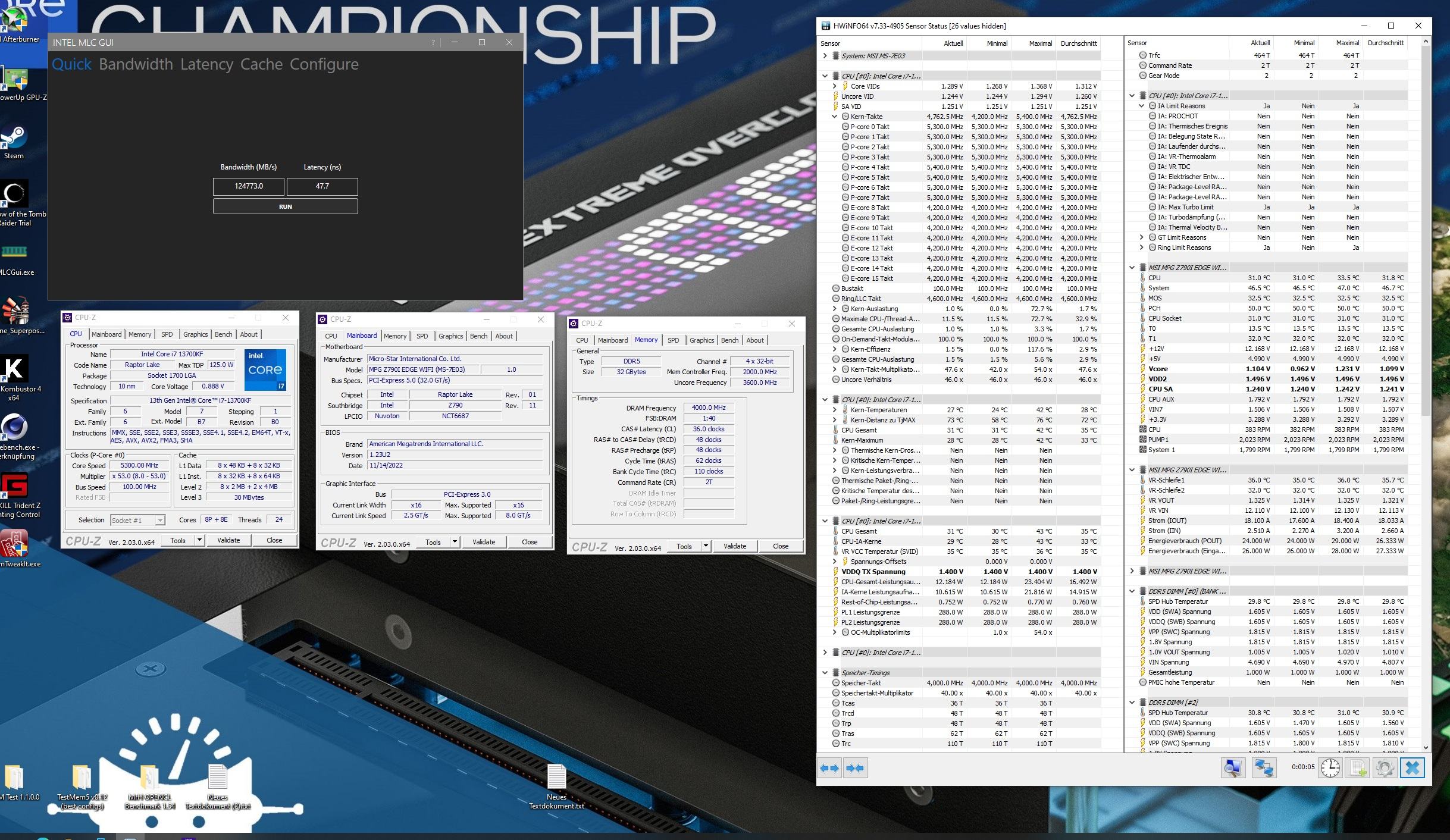Collapse the IA Limit Reasons node
Viewport: 1450px width, 840px height.
[1142, 106]
